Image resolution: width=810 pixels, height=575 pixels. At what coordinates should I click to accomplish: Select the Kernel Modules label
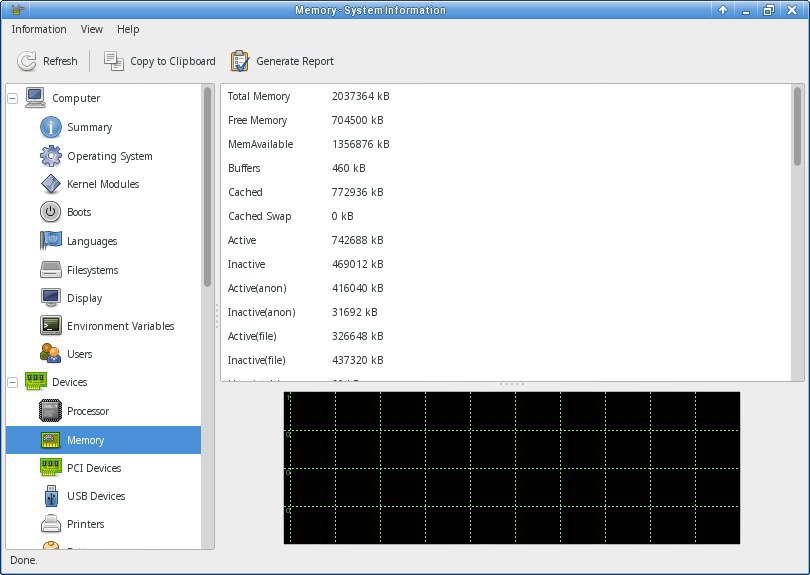coord(103,184)
